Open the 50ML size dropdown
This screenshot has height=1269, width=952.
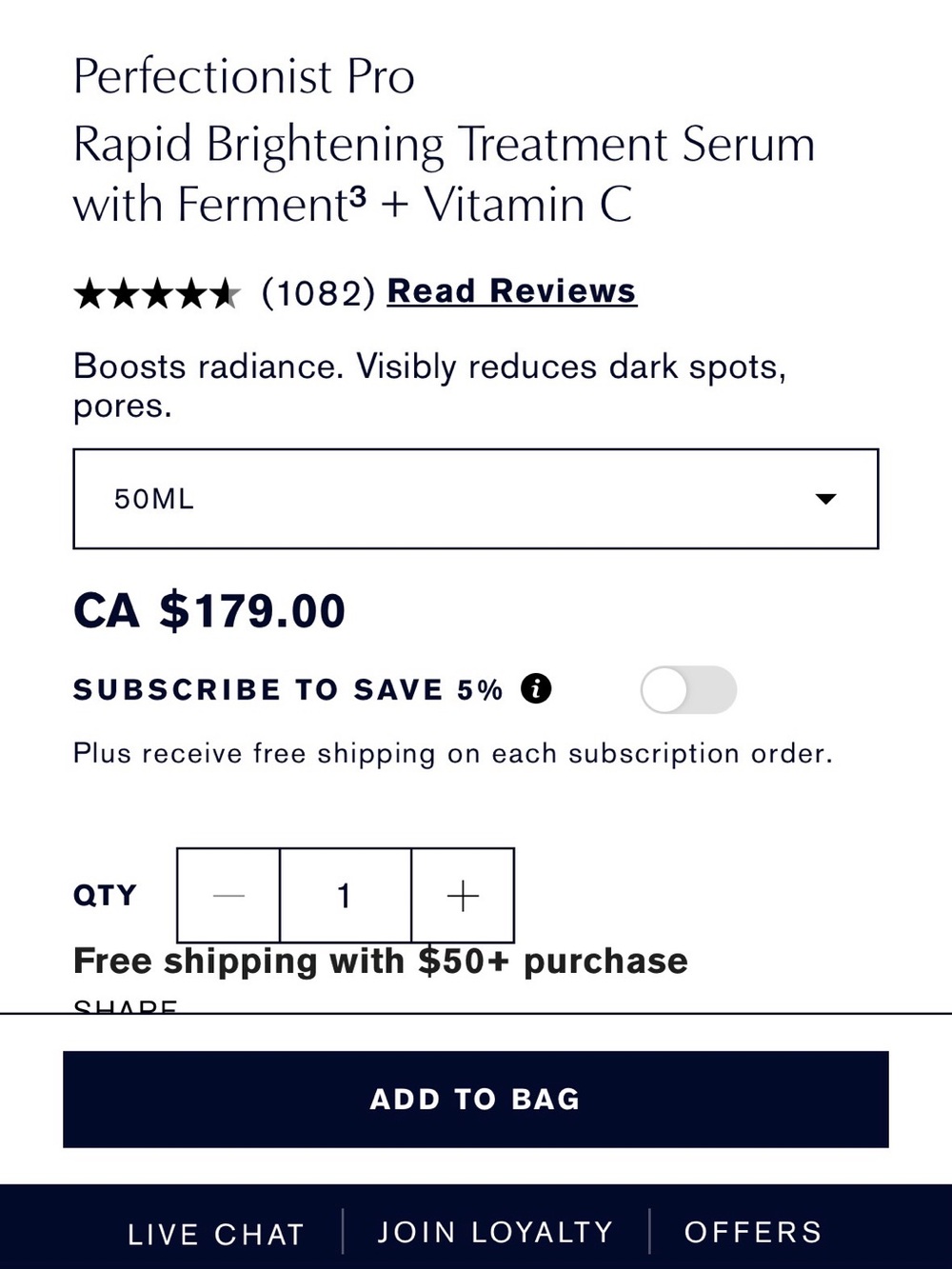tap(476, 499)
